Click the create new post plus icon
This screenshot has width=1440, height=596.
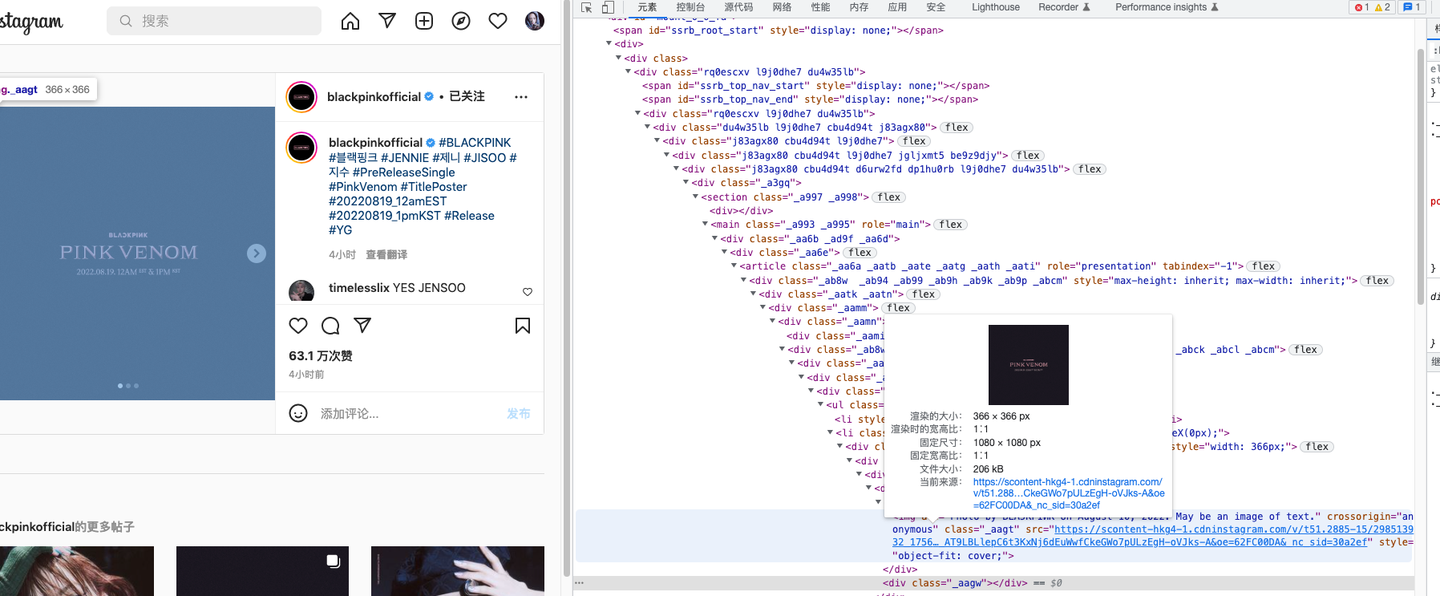point(424,21)
